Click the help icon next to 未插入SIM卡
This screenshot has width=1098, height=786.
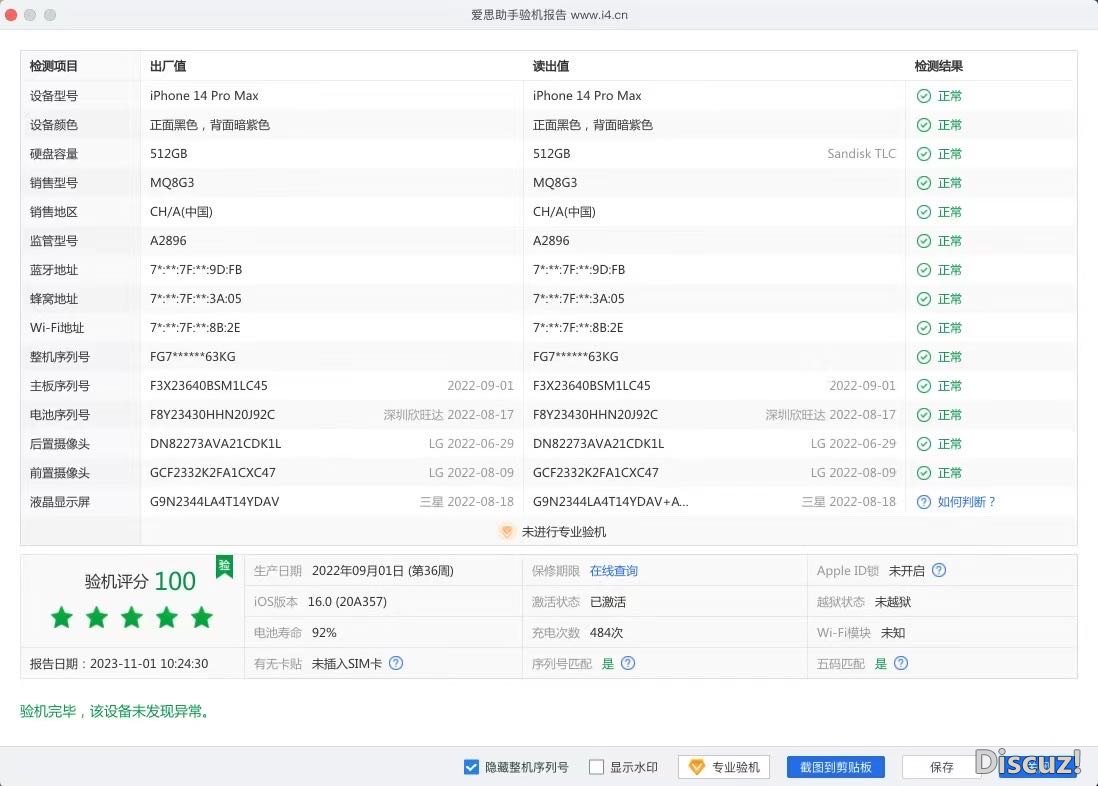(x=396, y=663)
